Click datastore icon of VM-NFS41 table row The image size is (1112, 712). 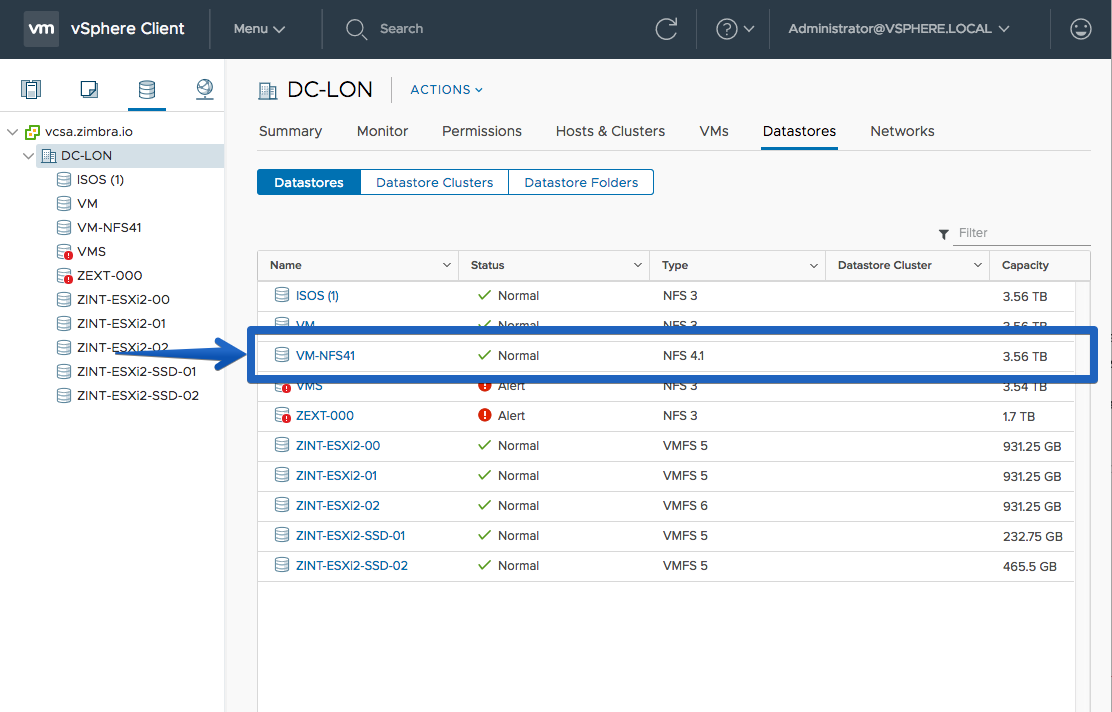282,355
